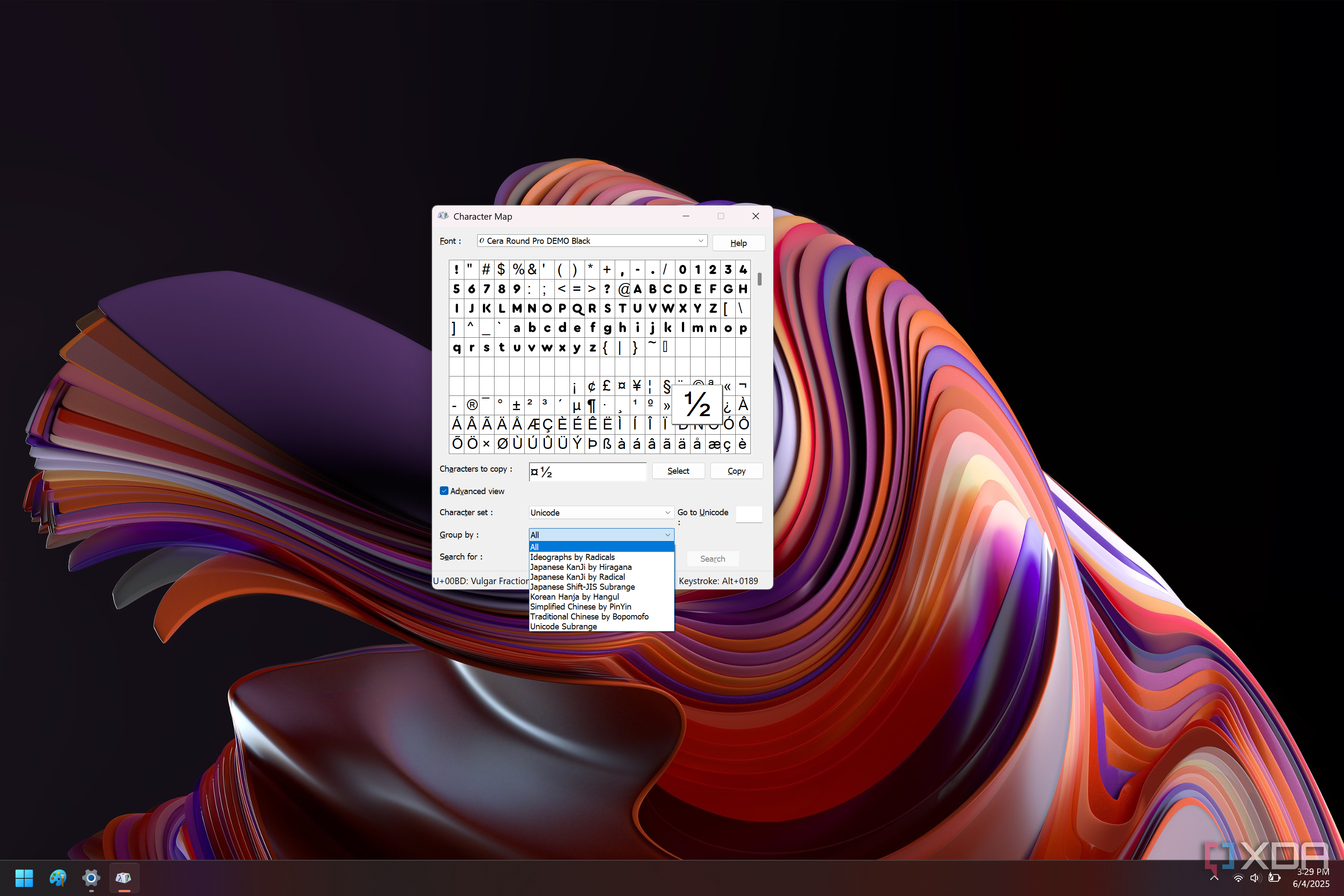The width and height of the screenshot is (1344, 896).
Task: Select the sharp s ß character
Action: tap(607, 444)
